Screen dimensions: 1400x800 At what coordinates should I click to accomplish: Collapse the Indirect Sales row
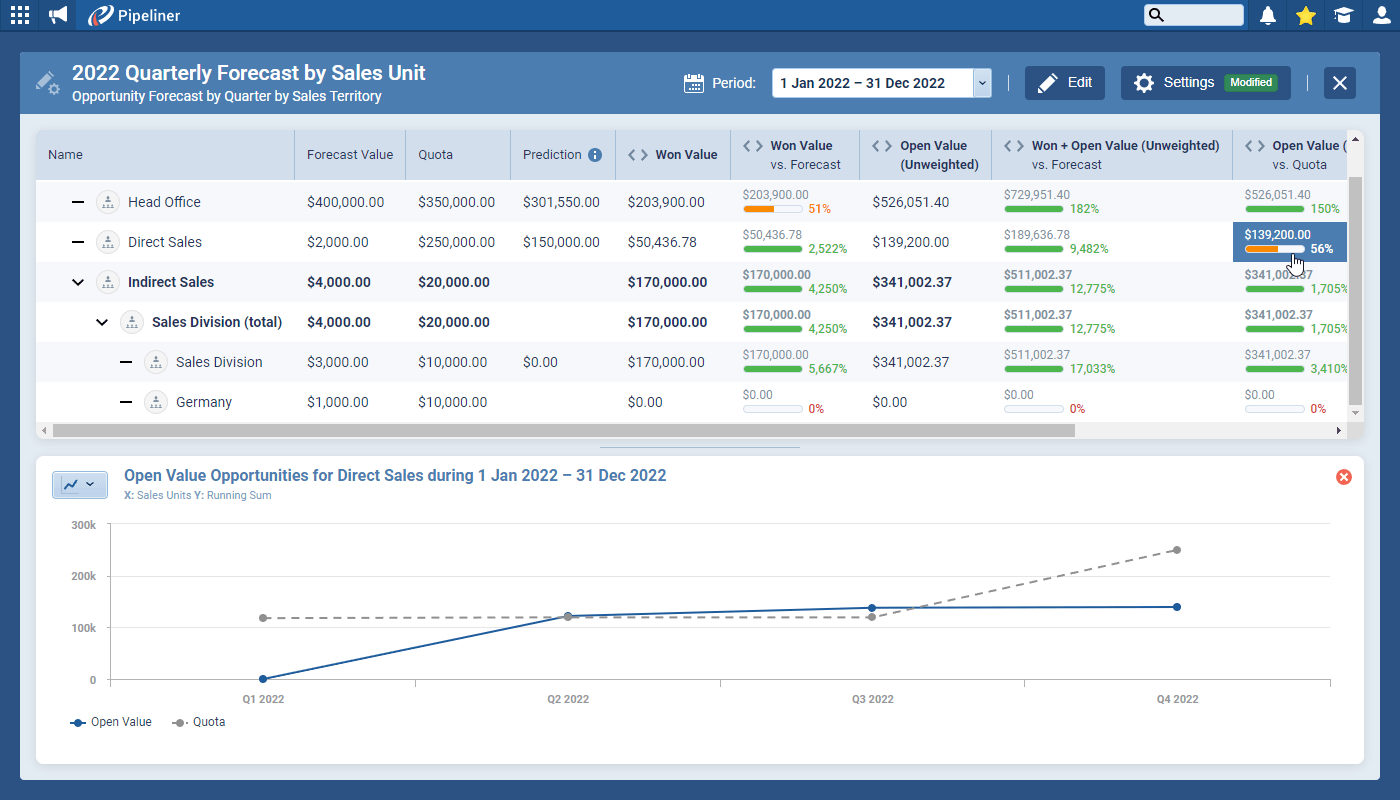(78, 282)
